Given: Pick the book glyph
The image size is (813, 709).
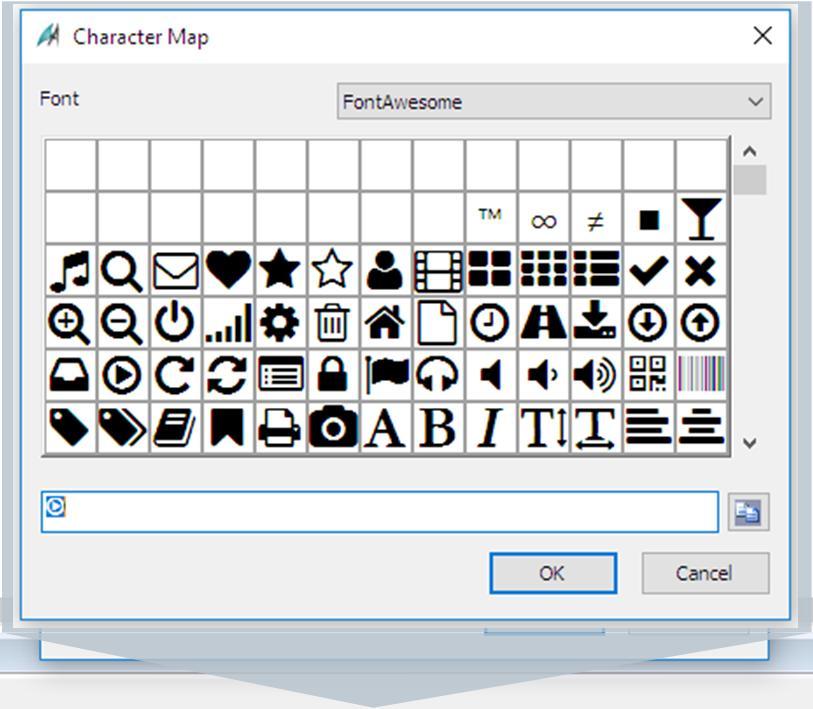Looking at the screenshot, I should tap(176, 428).
